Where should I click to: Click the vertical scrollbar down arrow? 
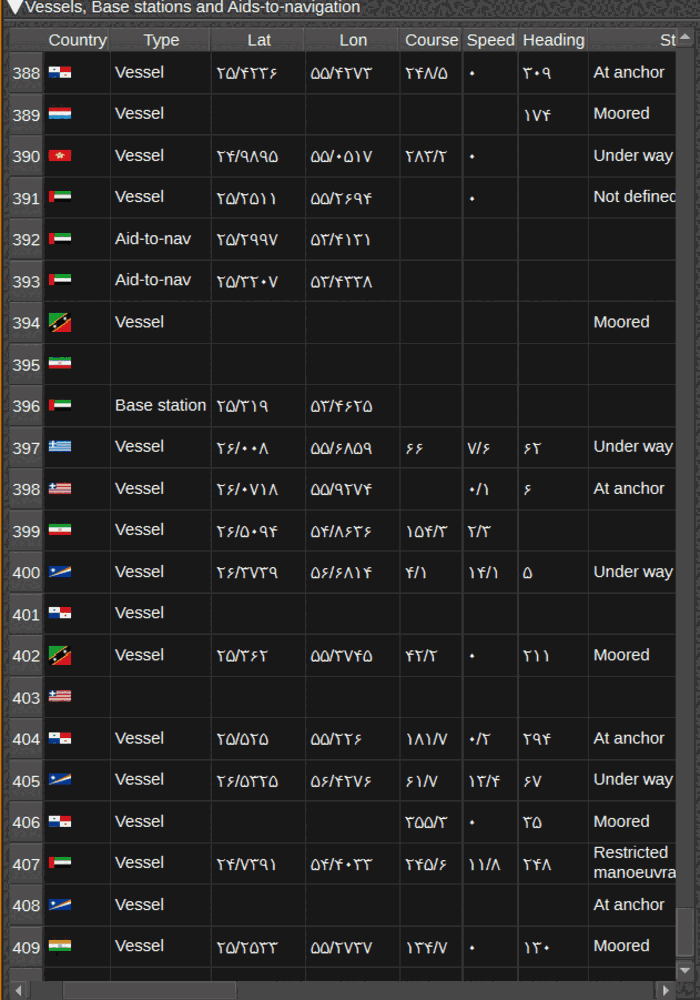(685, 970)
